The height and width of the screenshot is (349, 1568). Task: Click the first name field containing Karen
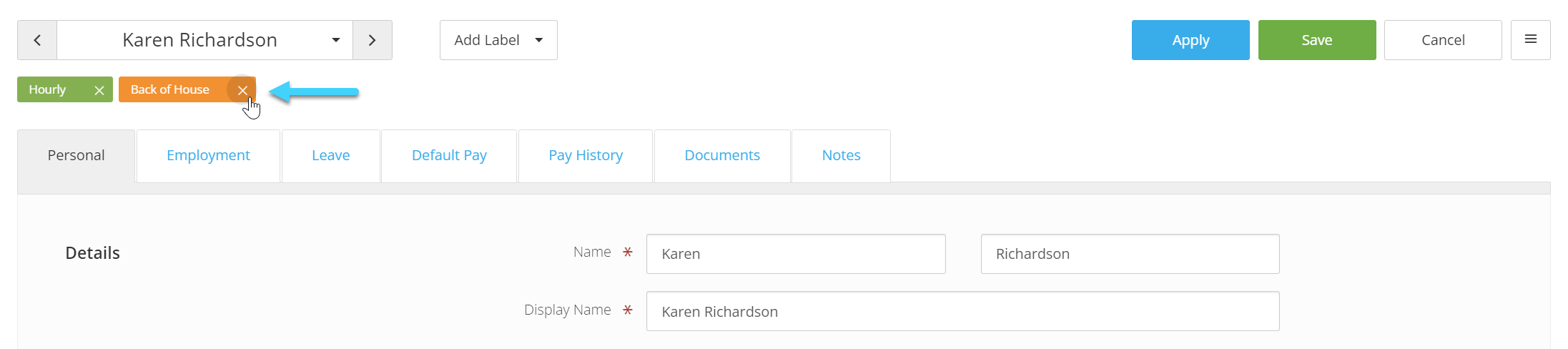[x=796, y=254]
